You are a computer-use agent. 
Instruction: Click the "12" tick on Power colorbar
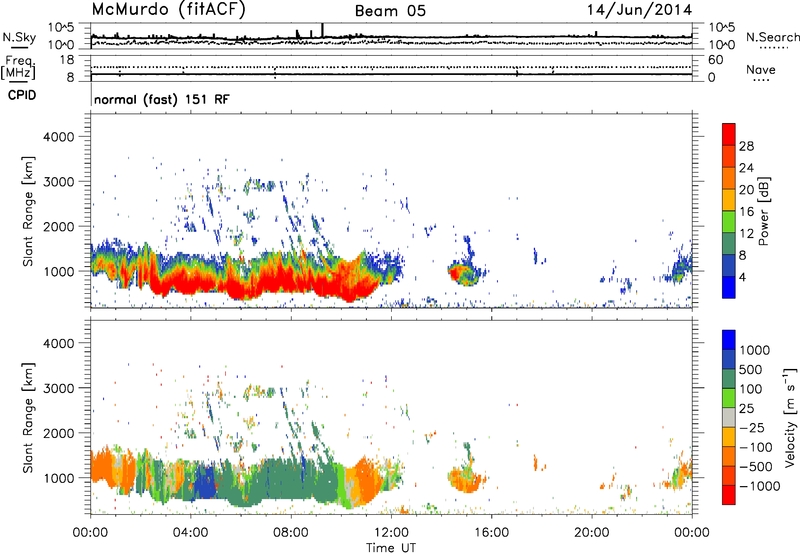point(746,234)
